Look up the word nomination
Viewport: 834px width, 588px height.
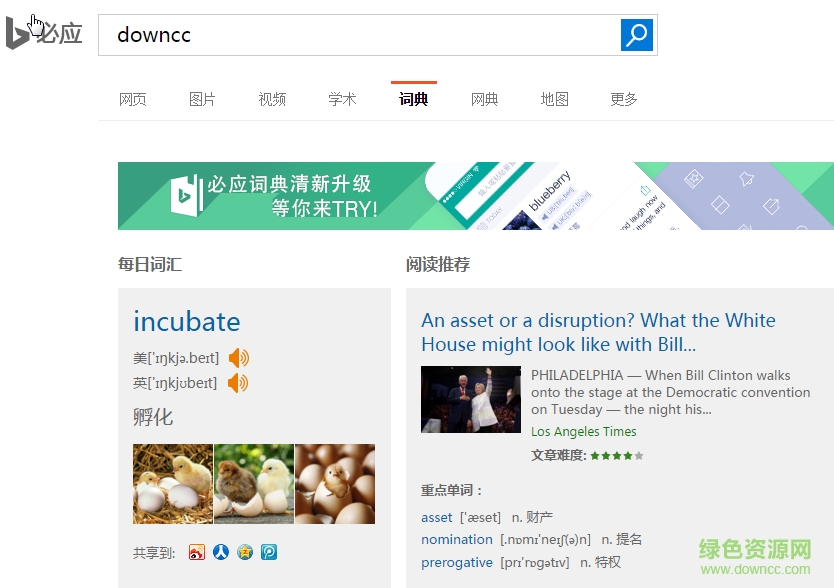(457, 540)
